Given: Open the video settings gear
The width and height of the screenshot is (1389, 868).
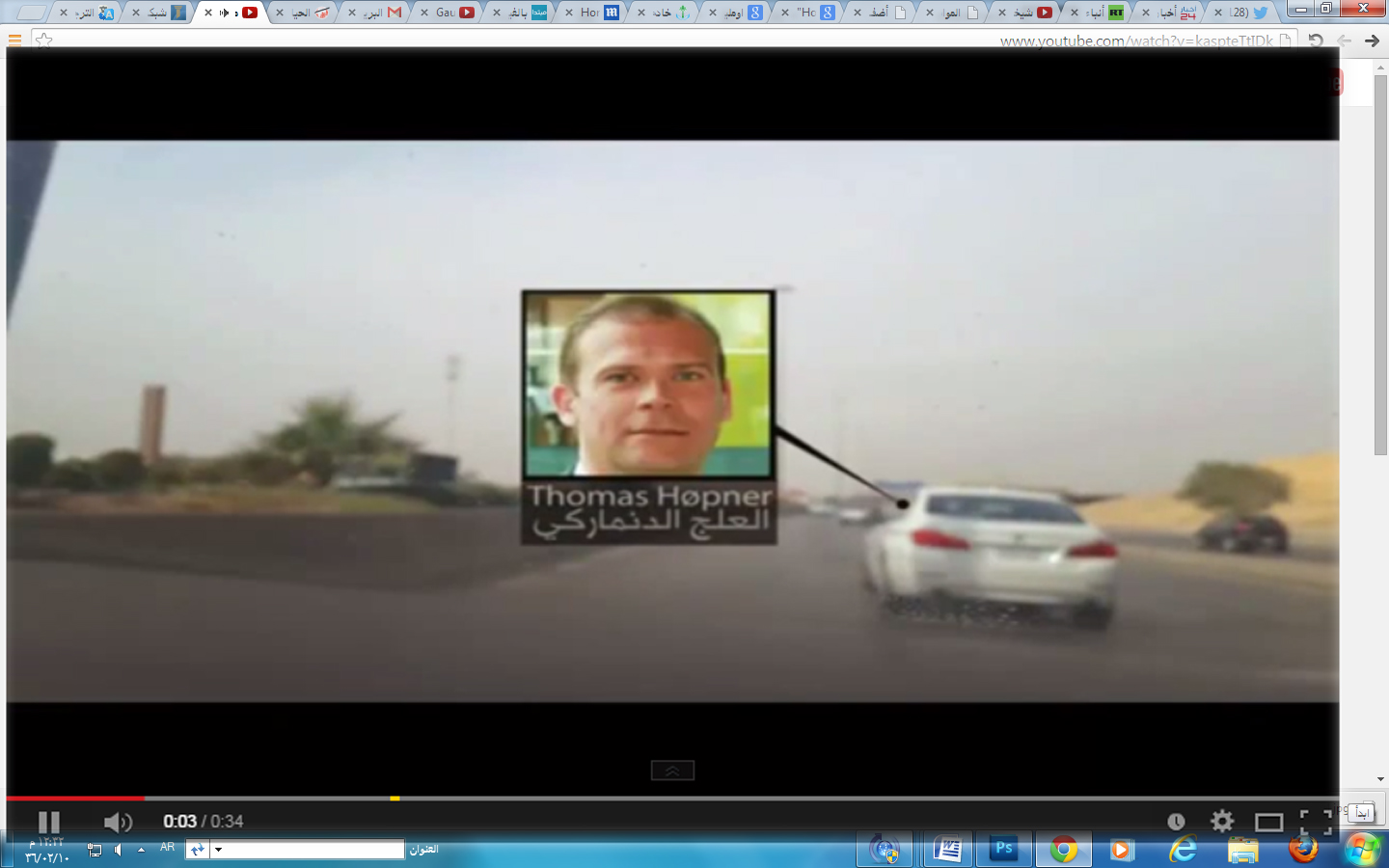Looking at the screenshot, I should [1222, 821].
